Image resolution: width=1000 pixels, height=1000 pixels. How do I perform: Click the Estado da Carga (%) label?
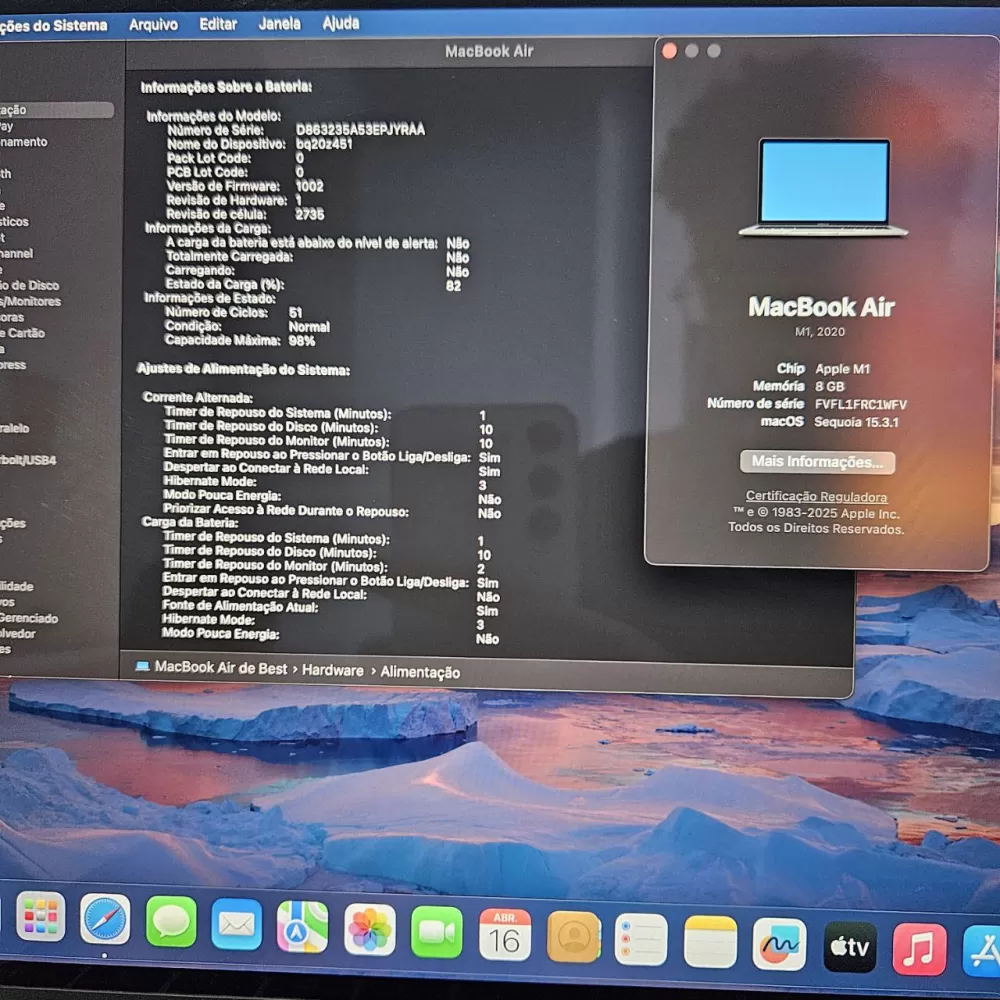[225, 284]
